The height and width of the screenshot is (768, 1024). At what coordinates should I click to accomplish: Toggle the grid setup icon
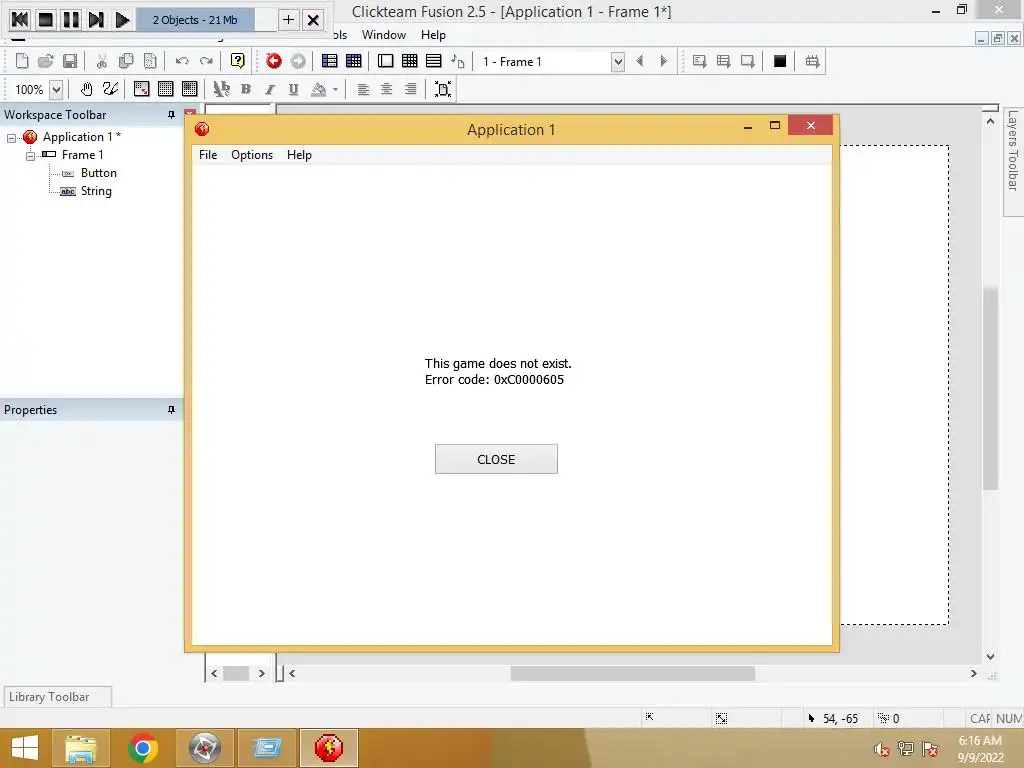point(141,89)
